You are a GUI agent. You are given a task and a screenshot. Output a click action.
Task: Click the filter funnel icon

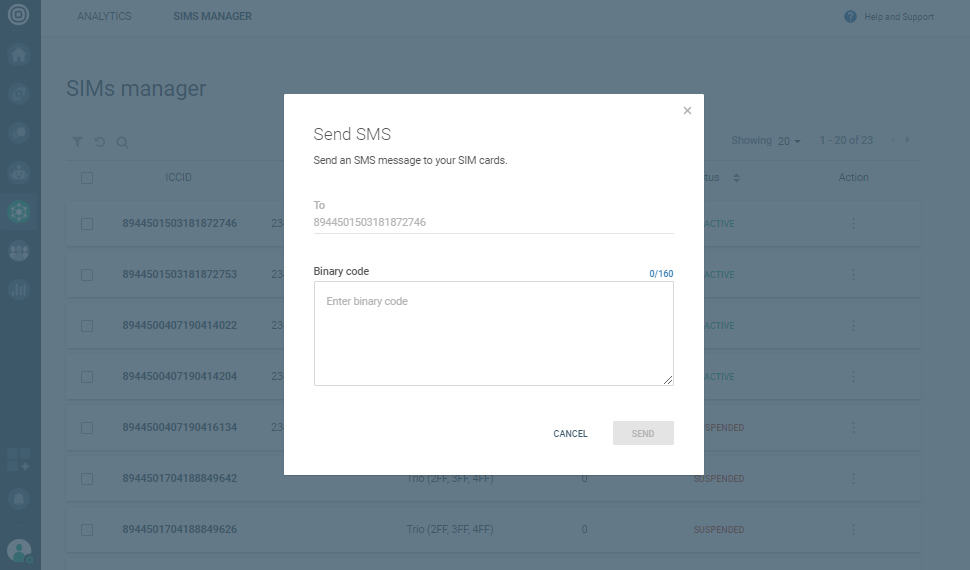click(x=78, y=142)
